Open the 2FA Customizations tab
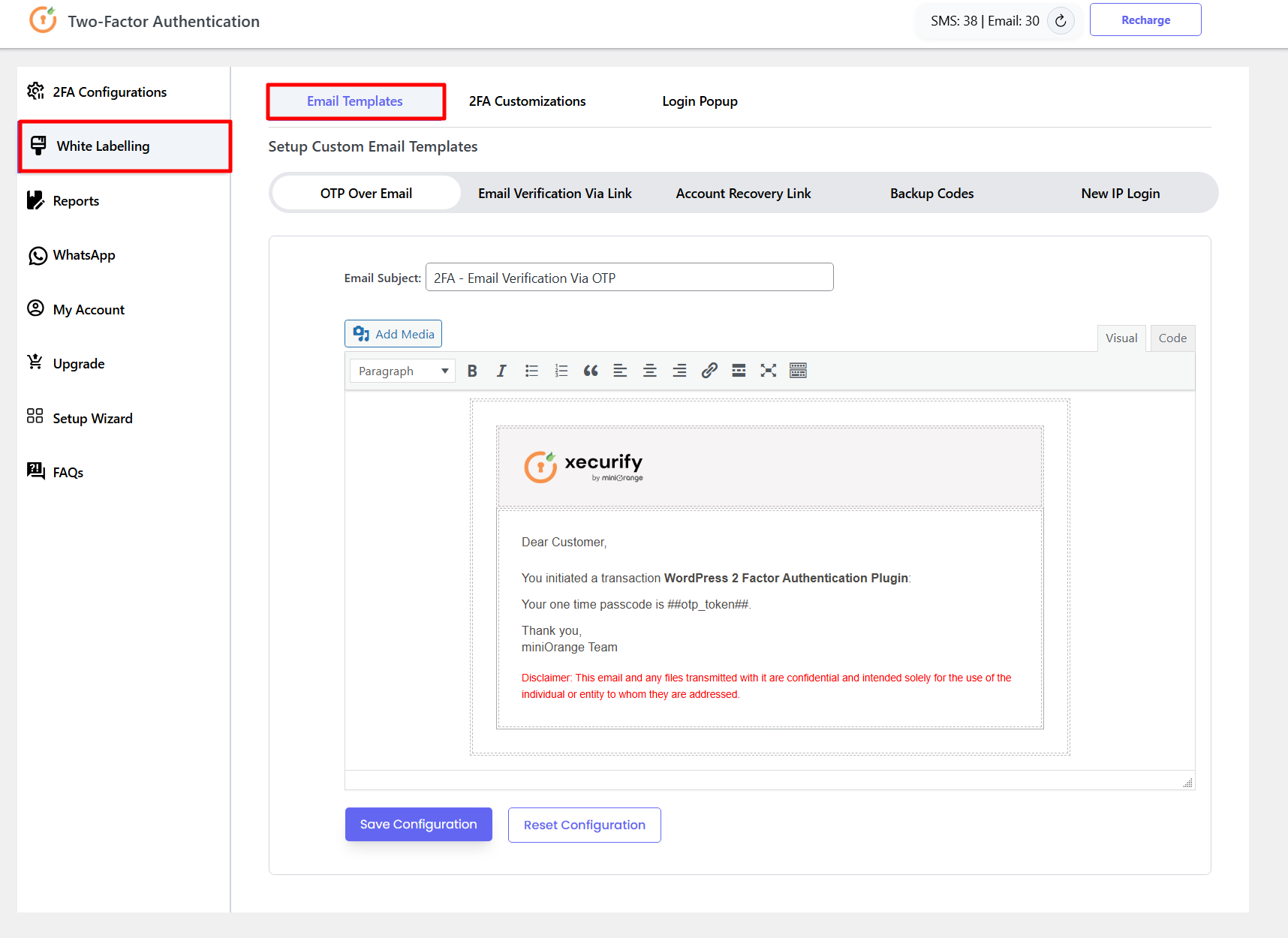The height and width of the screenshot is (938, 1288). [x=527, y=101]
